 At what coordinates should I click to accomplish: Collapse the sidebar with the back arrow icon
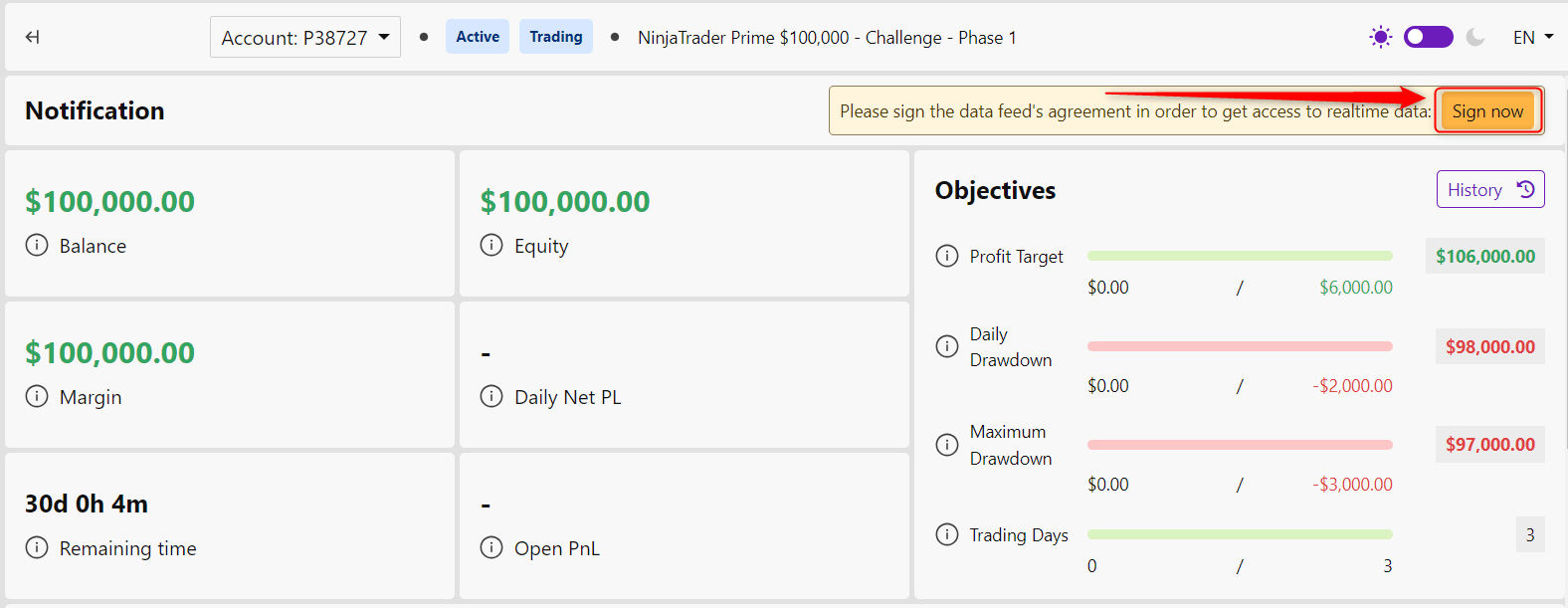click(x=32, y=37)
